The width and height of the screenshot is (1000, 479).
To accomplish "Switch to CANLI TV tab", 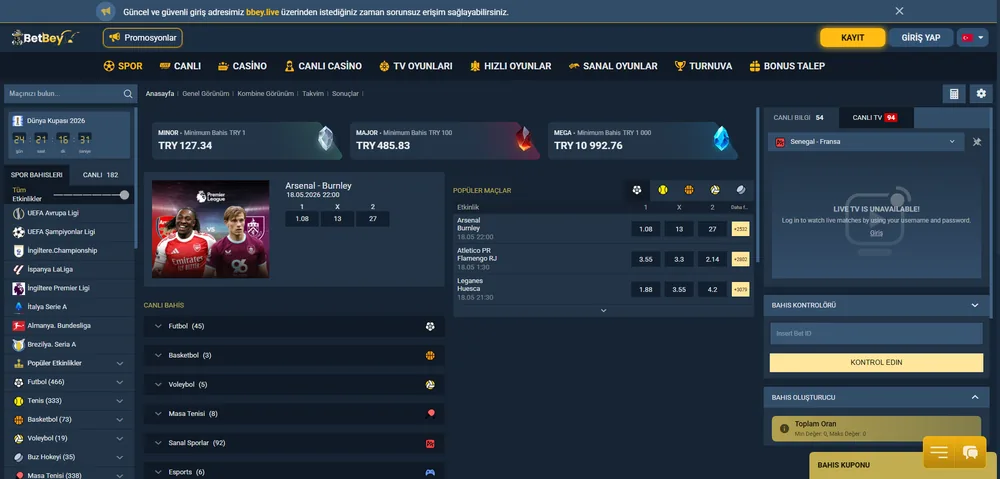I will pos(874,118).
